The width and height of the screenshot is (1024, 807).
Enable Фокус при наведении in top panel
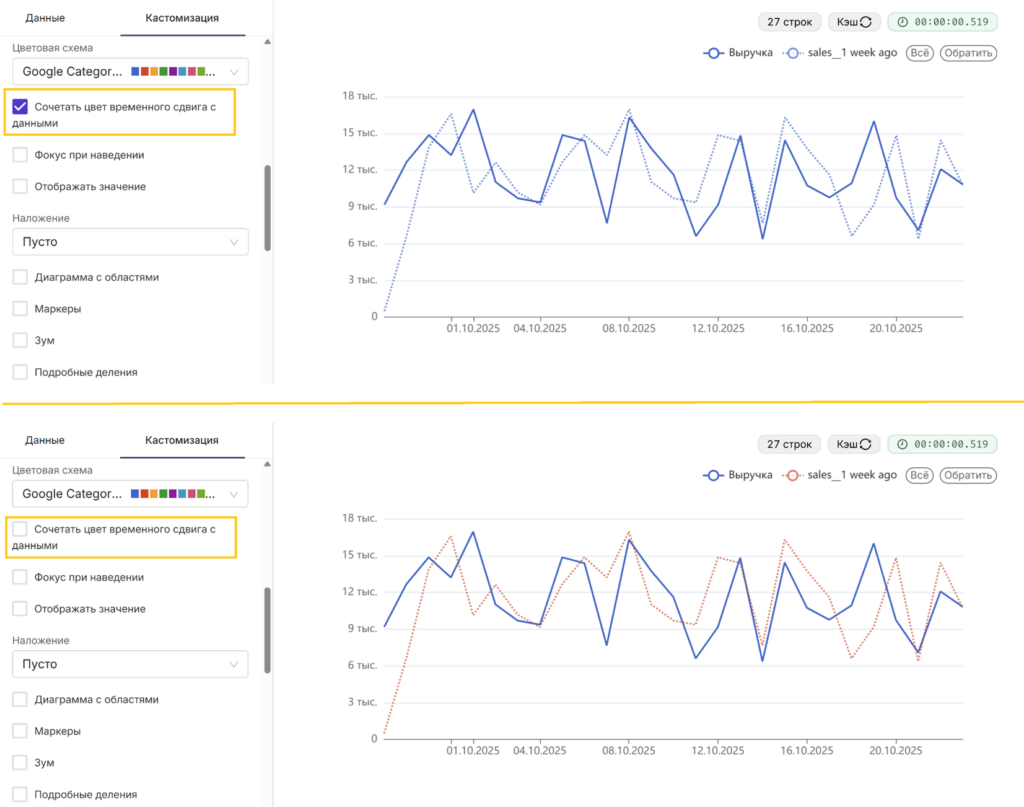pos(20,155)
